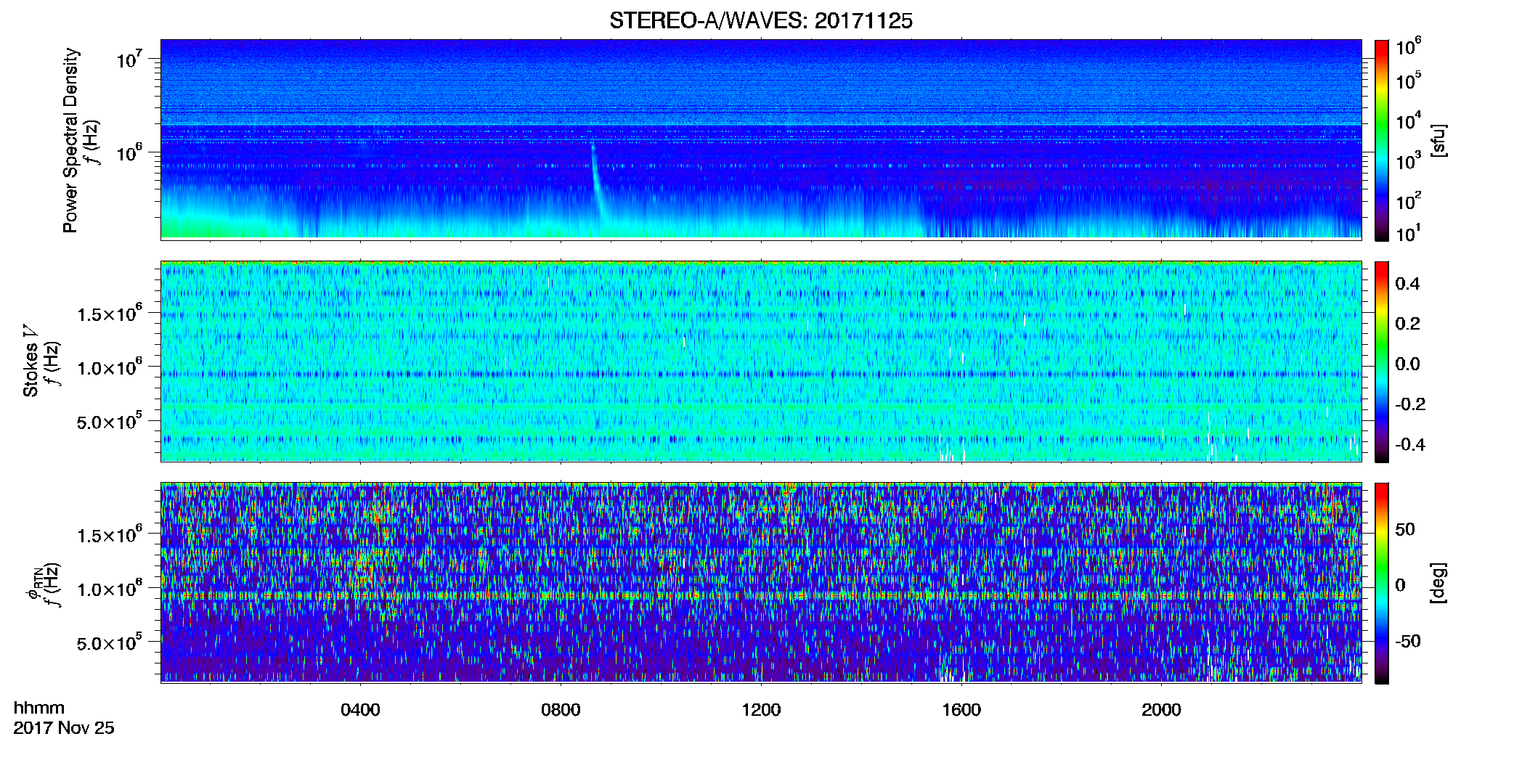Select the 2017 Nov 25 date label
Viewport: 1522px width, 784px height.
pos(64,728)
